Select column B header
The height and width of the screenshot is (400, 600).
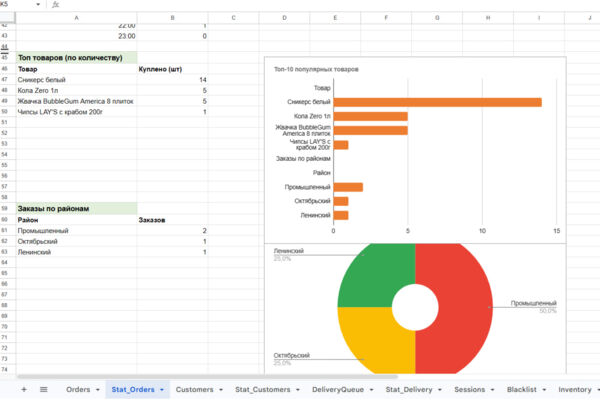point(173,18)
